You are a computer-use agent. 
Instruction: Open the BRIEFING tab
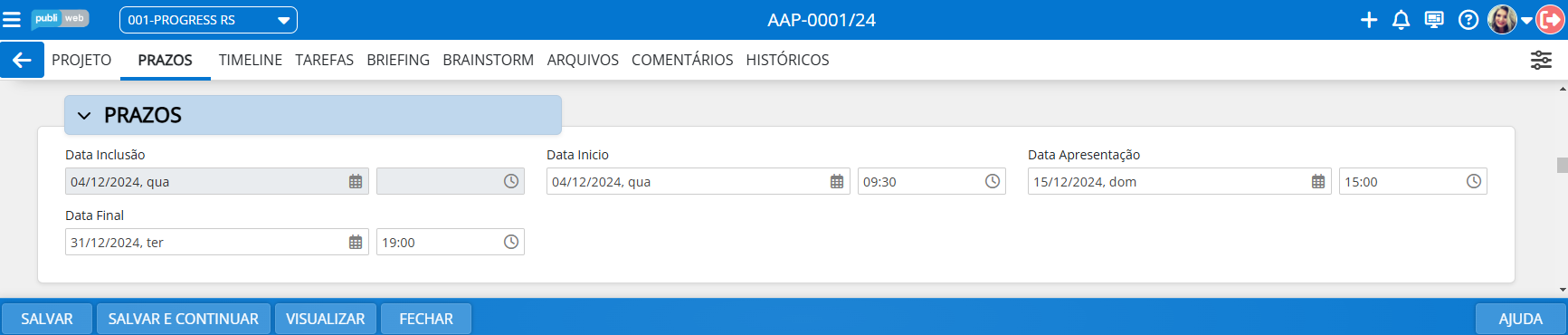point(398,60)
